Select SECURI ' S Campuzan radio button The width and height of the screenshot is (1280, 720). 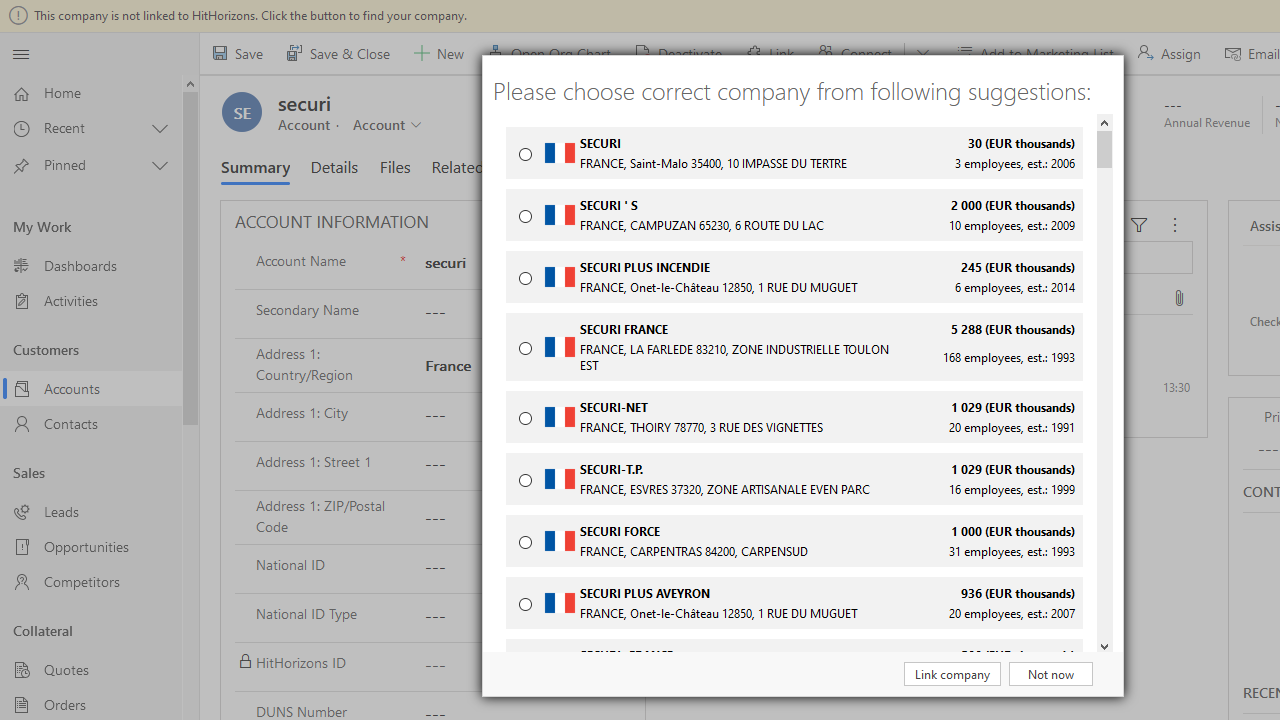525,216
